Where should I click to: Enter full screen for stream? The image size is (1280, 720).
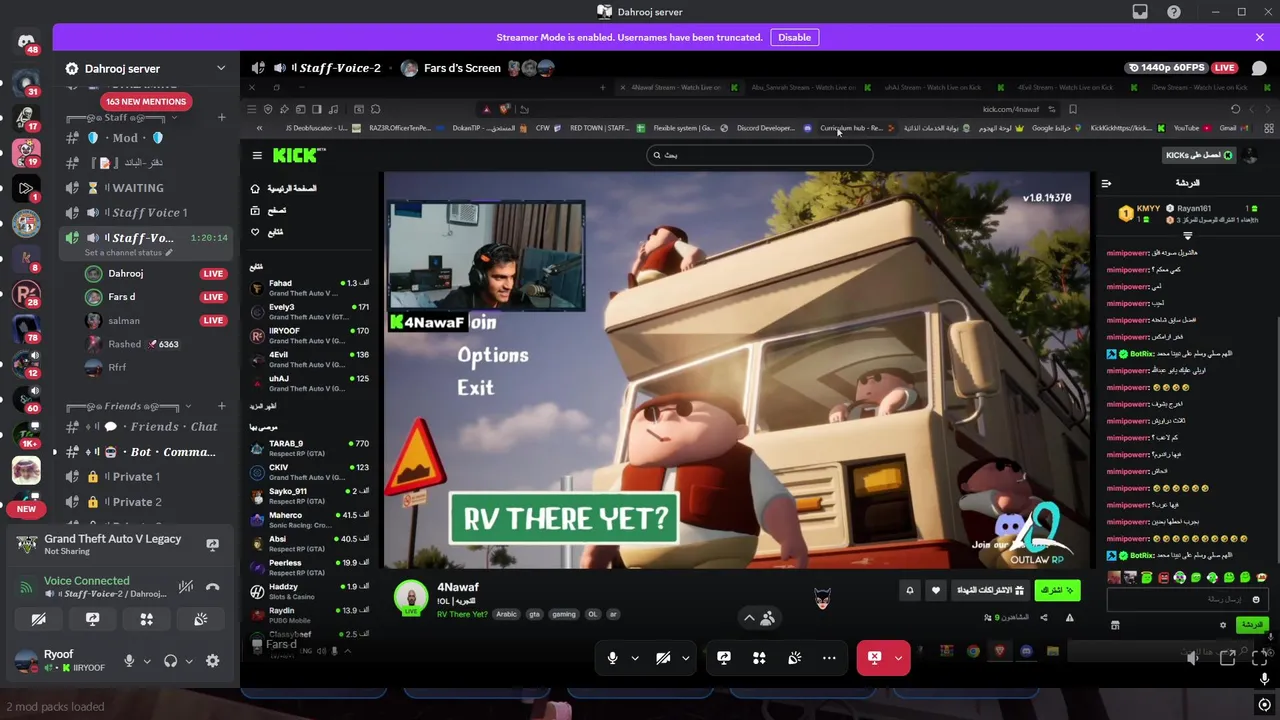click(x=1259, y=658)
